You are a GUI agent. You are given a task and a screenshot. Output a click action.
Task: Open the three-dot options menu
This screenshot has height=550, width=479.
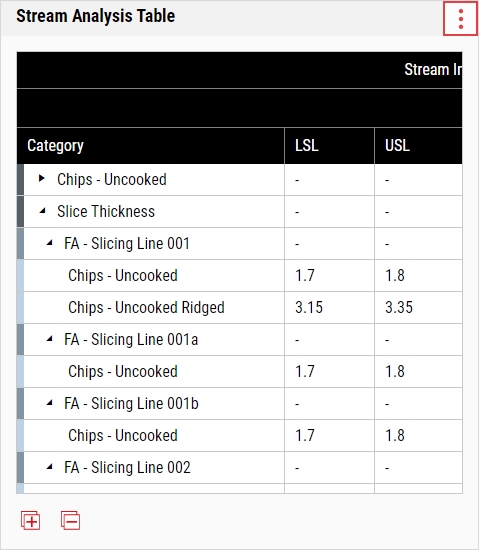pos(460,19)
